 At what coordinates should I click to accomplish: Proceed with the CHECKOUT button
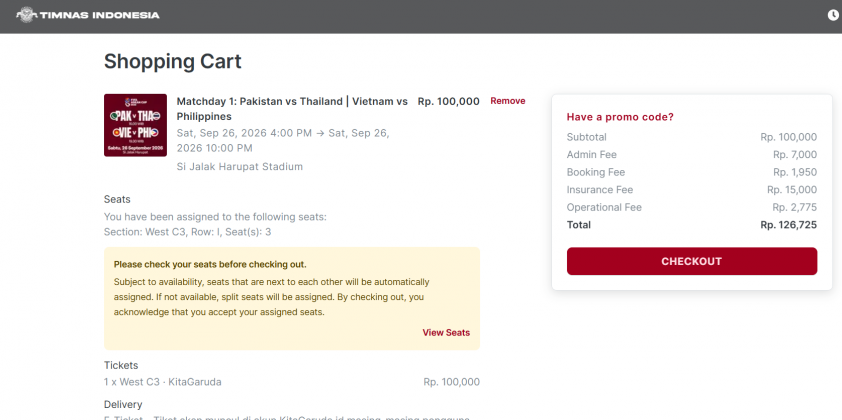point(692,261)
